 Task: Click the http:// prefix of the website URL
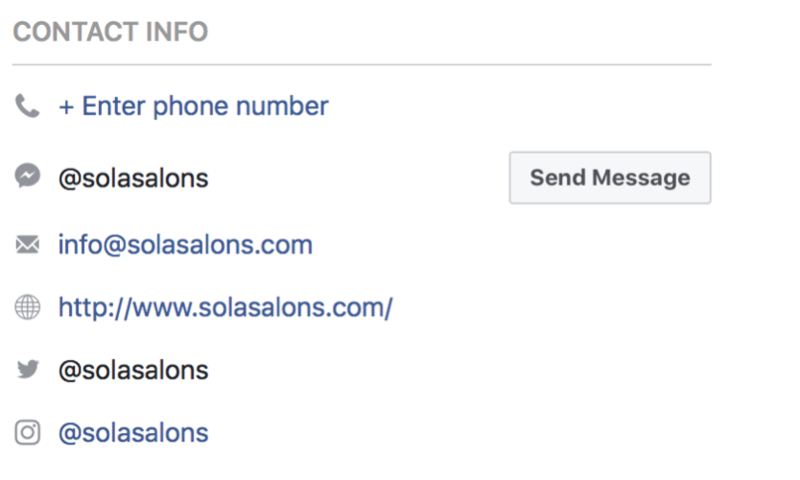pyautogui.click(x=95, y=307)
